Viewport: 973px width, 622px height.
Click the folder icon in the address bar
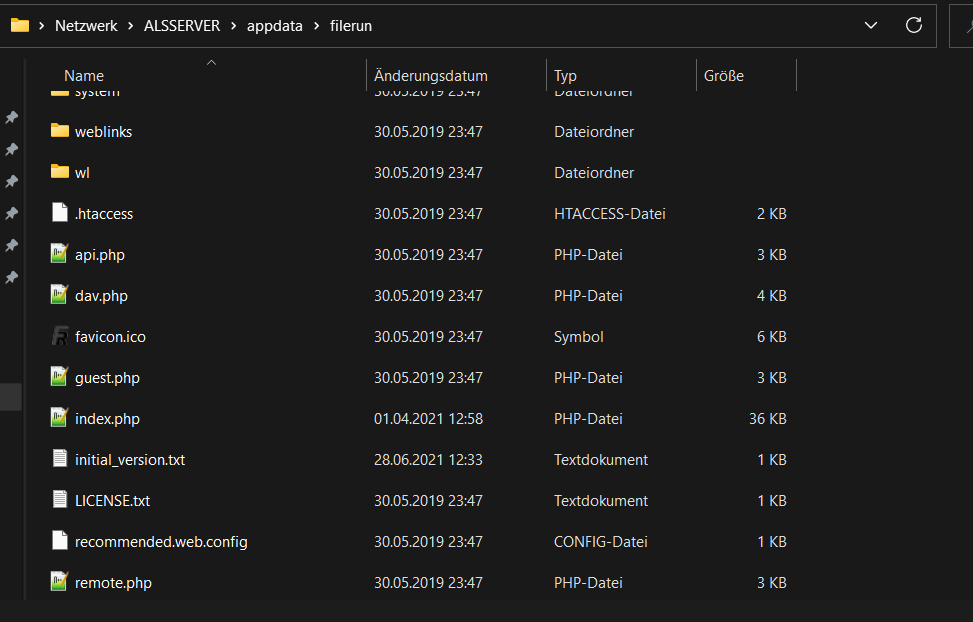[20, 25]
